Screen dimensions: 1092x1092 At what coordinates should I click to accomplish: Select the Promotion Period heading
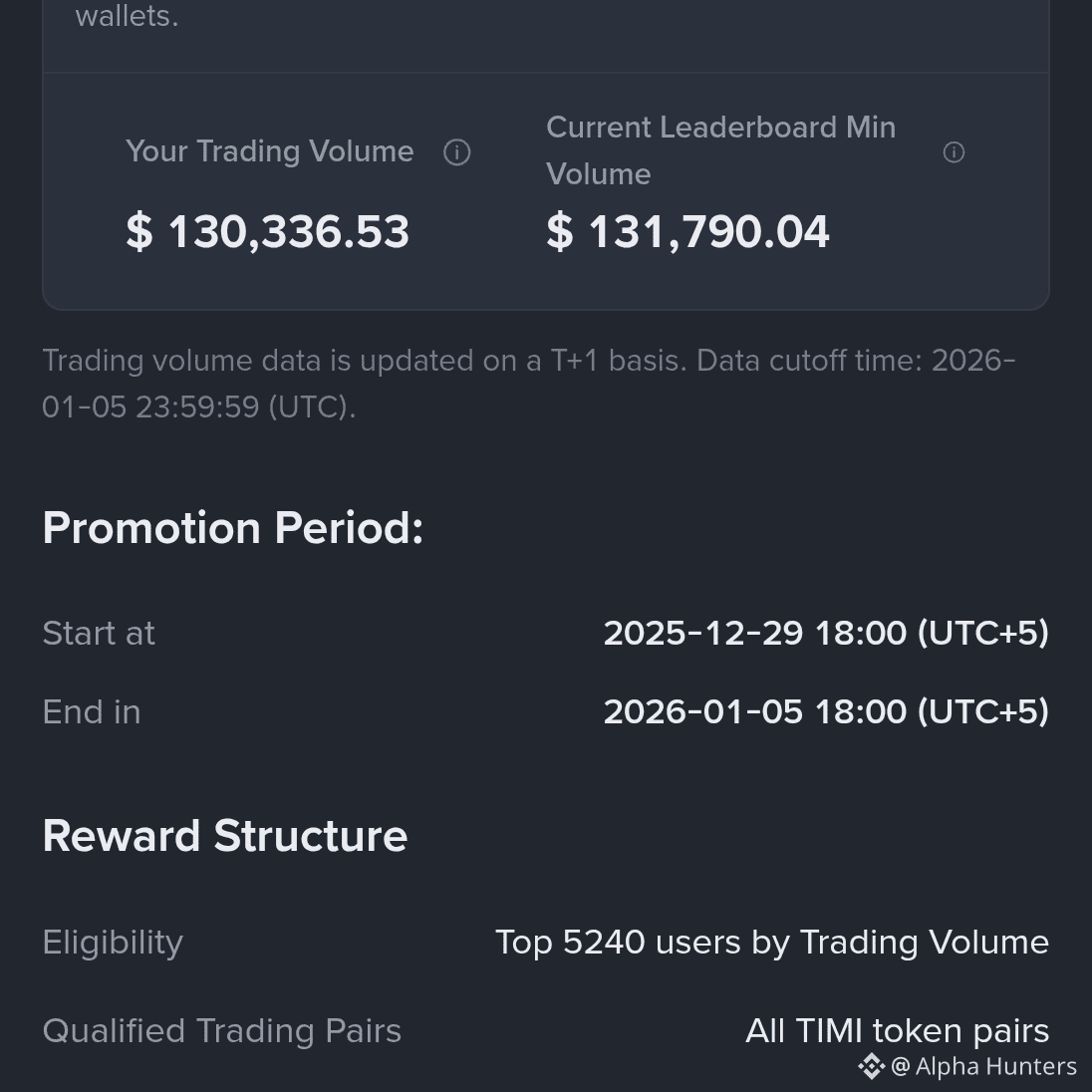pyautogui.click(x=232, y=527)
